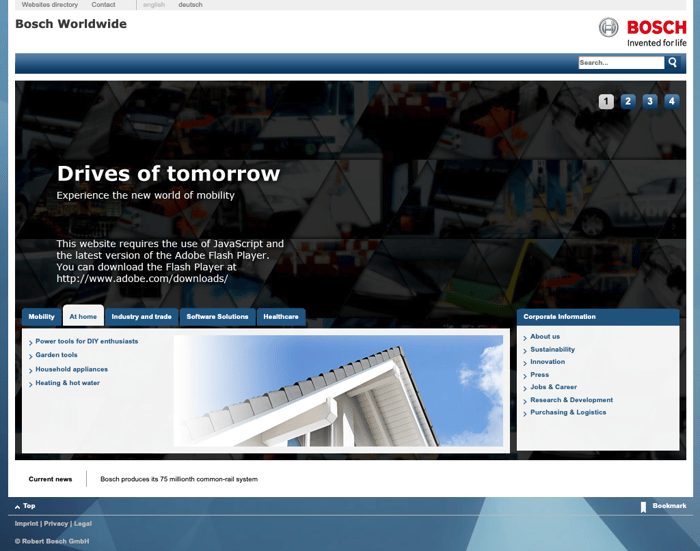Open the Imprint footer link
Viewport: 700px width, 551px height.
(x=26, y=524)
